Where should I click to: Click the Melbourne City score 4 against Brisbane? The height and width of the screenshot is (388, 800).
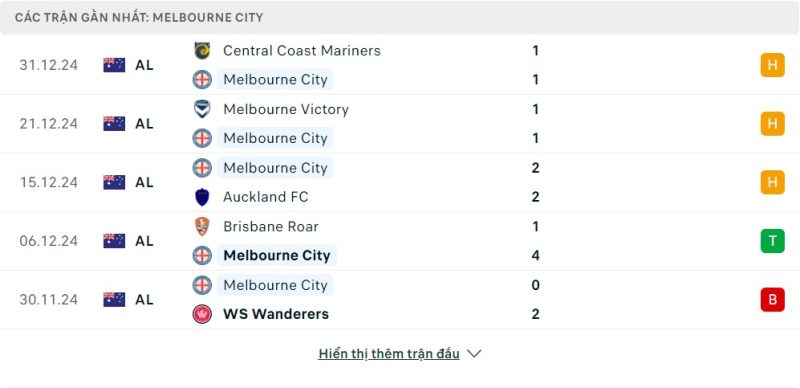(535, 255)
